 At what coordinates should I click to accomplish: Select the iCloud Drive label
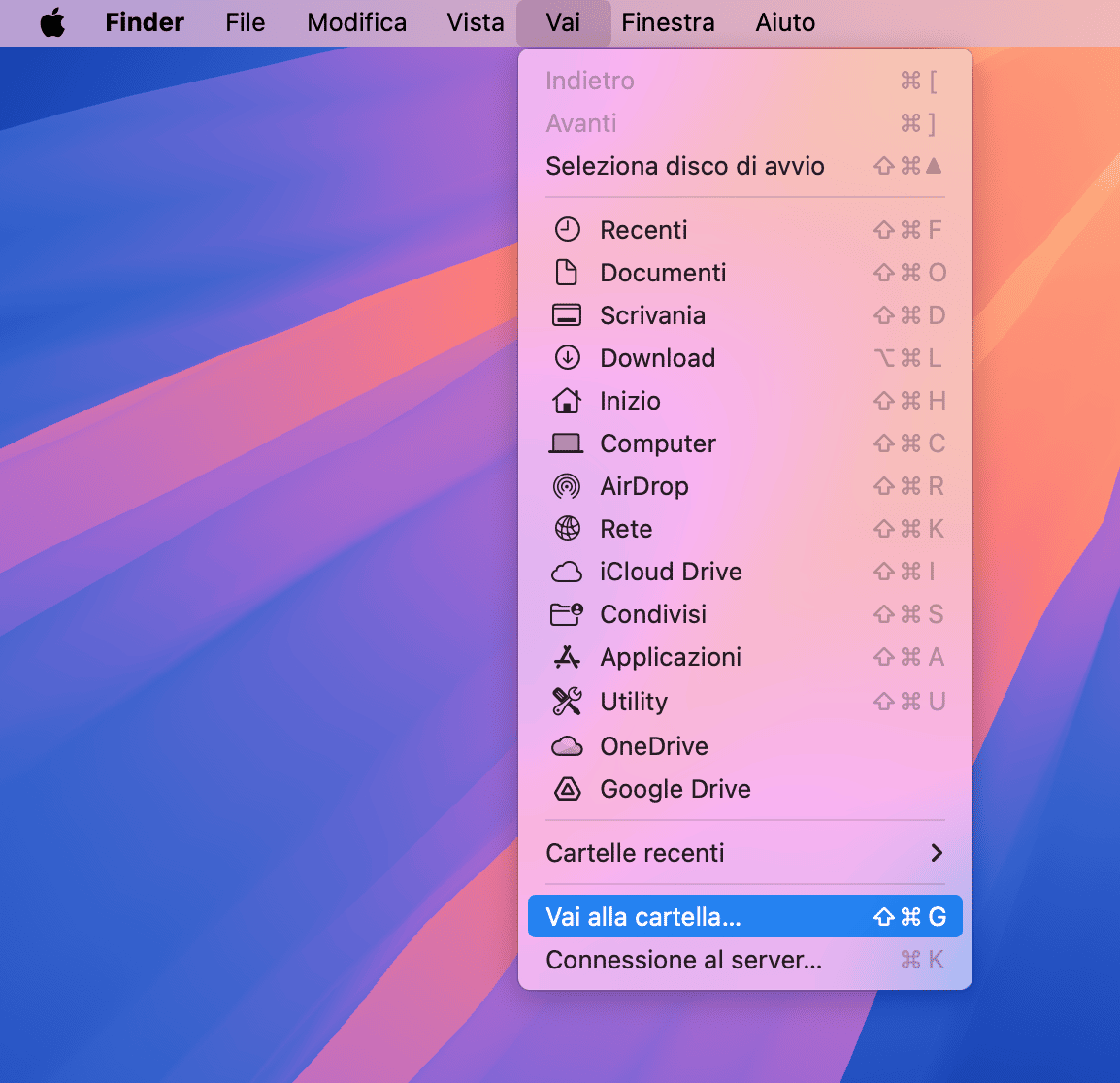671,572
